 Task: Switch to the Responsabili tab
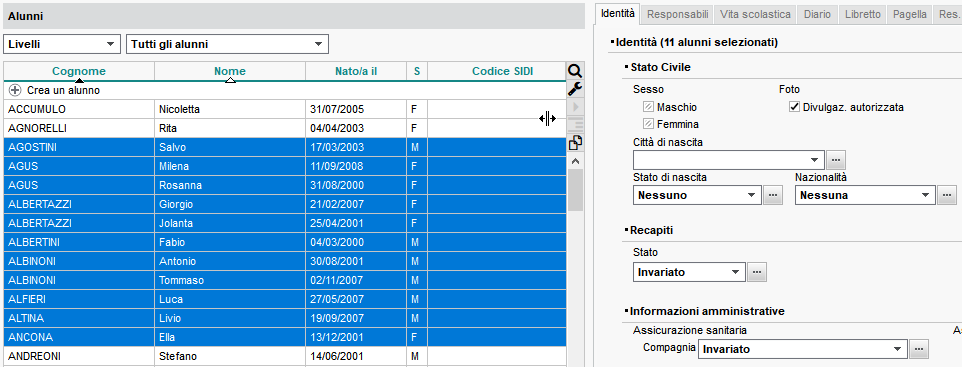point(678,14)
